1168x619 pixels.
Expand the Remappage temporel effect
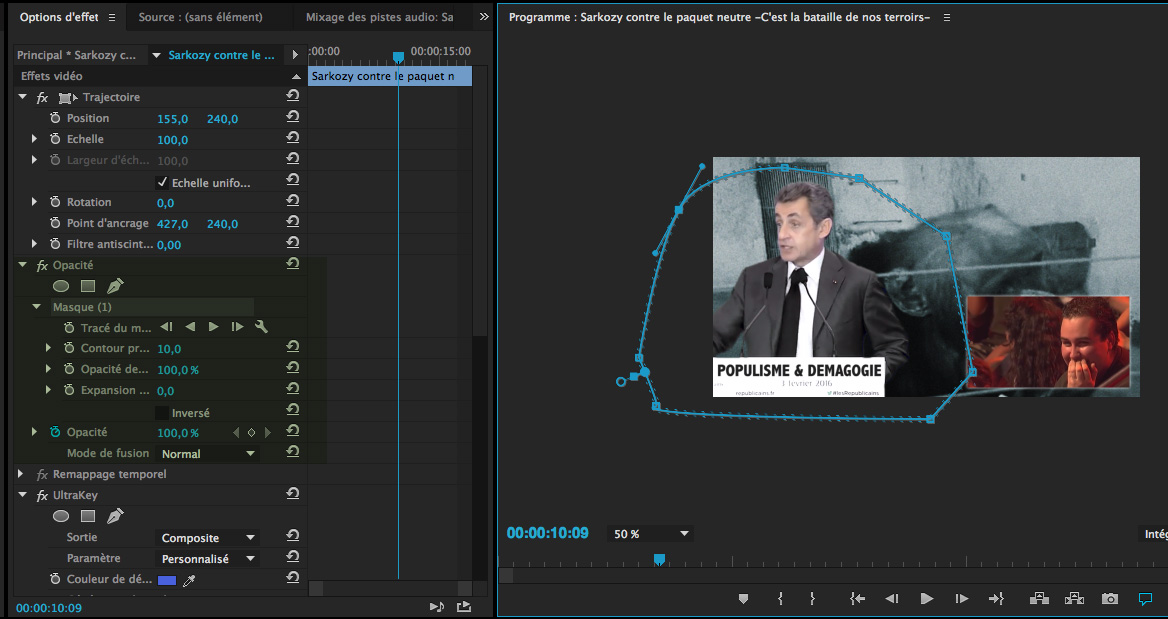pos(21,474)
